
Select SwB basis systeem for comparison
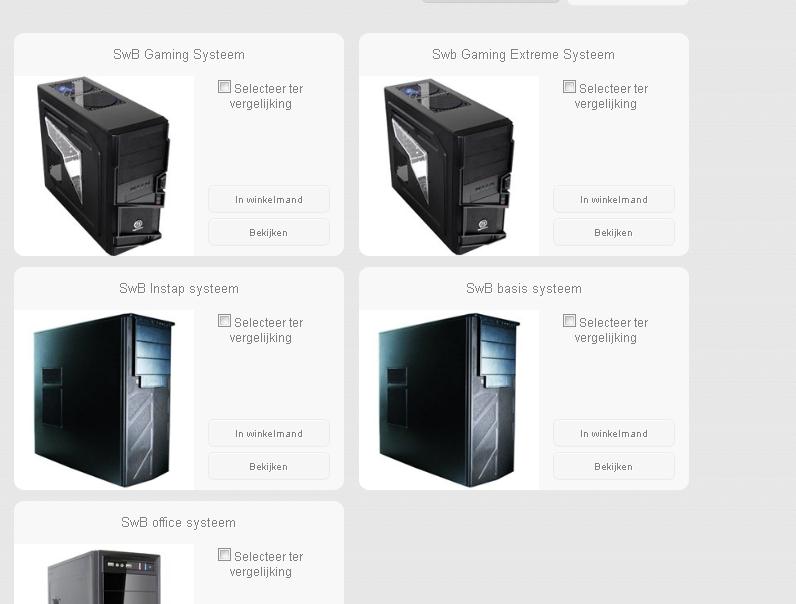tap(570, 321)
